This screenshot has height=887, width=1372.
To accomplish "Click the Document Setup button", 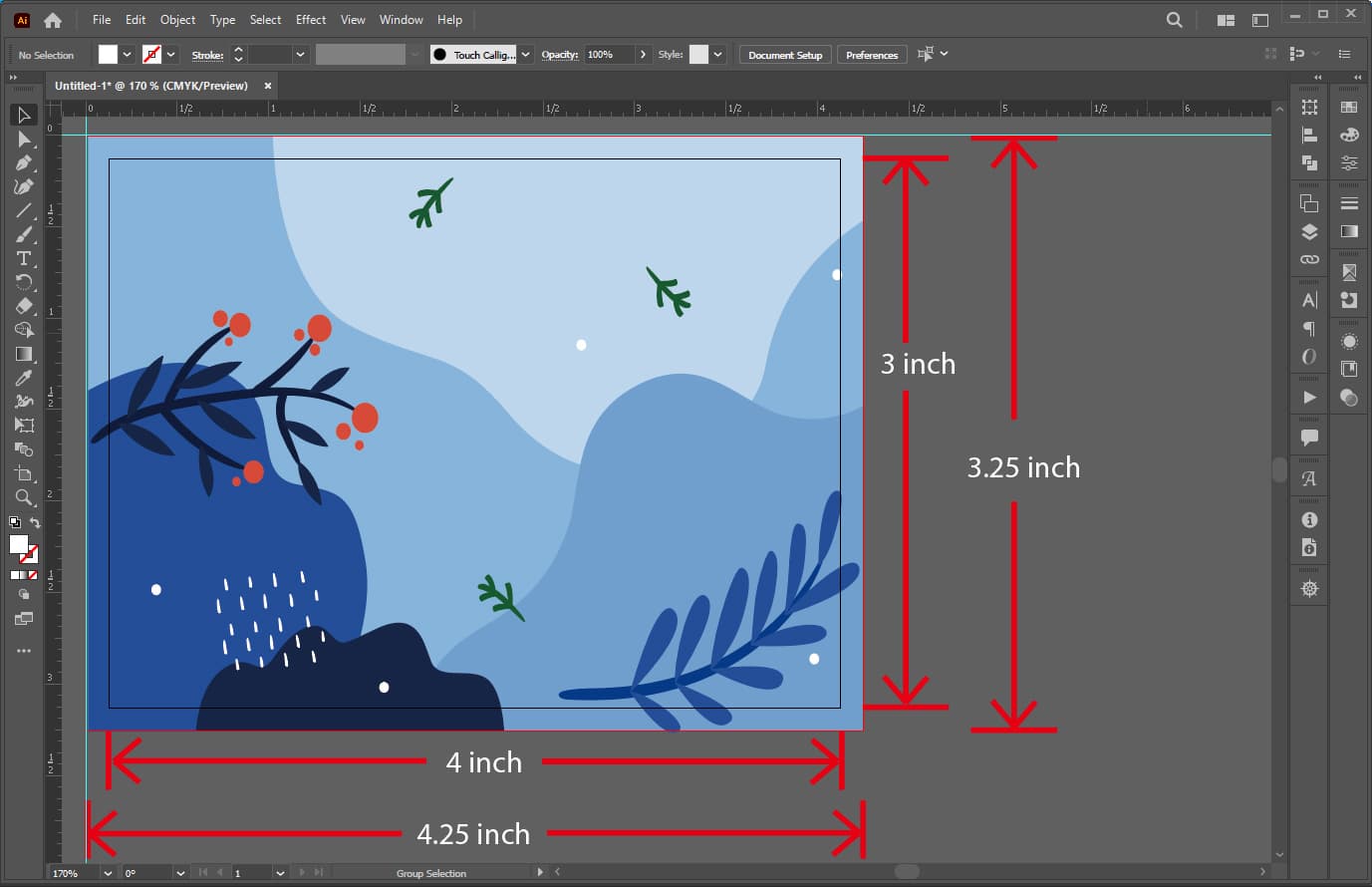I will pos(785,55).
